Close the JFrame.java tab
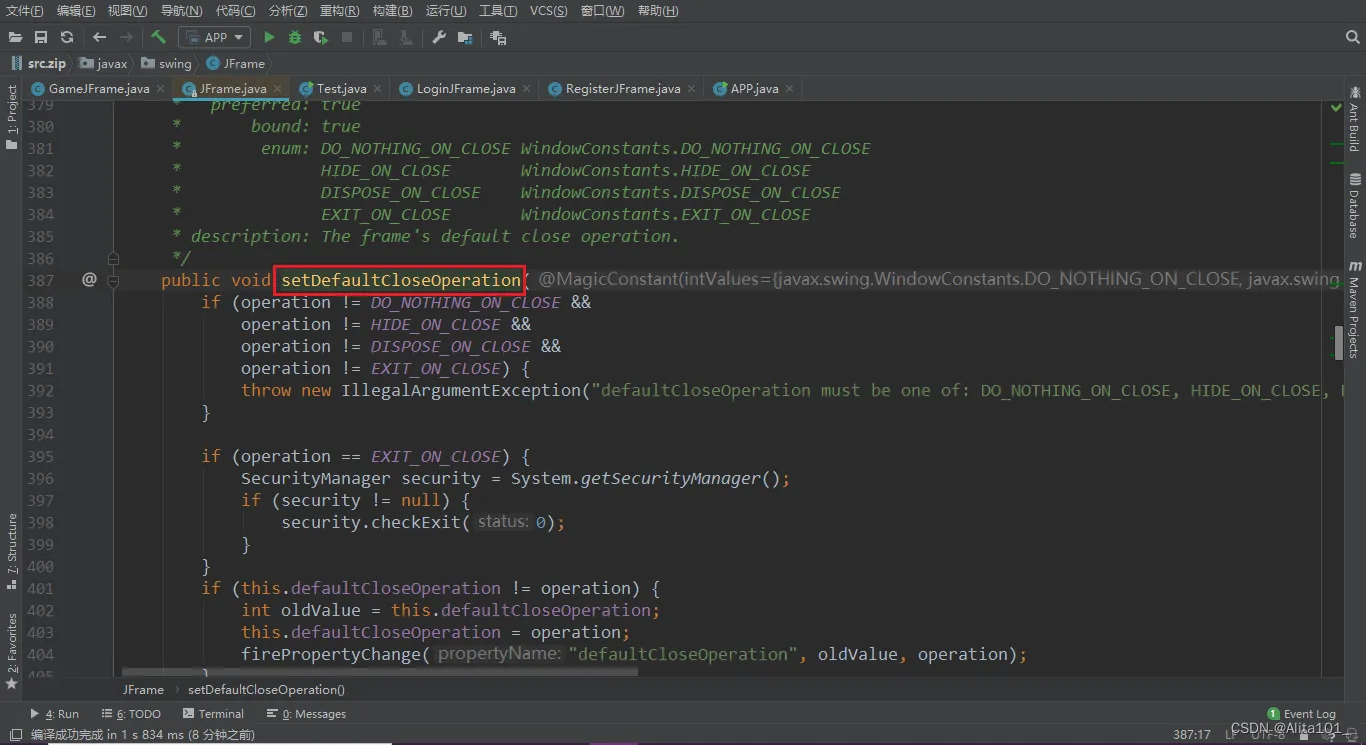The width and height of the screenshot is (1366, 745). click(277, 89)
